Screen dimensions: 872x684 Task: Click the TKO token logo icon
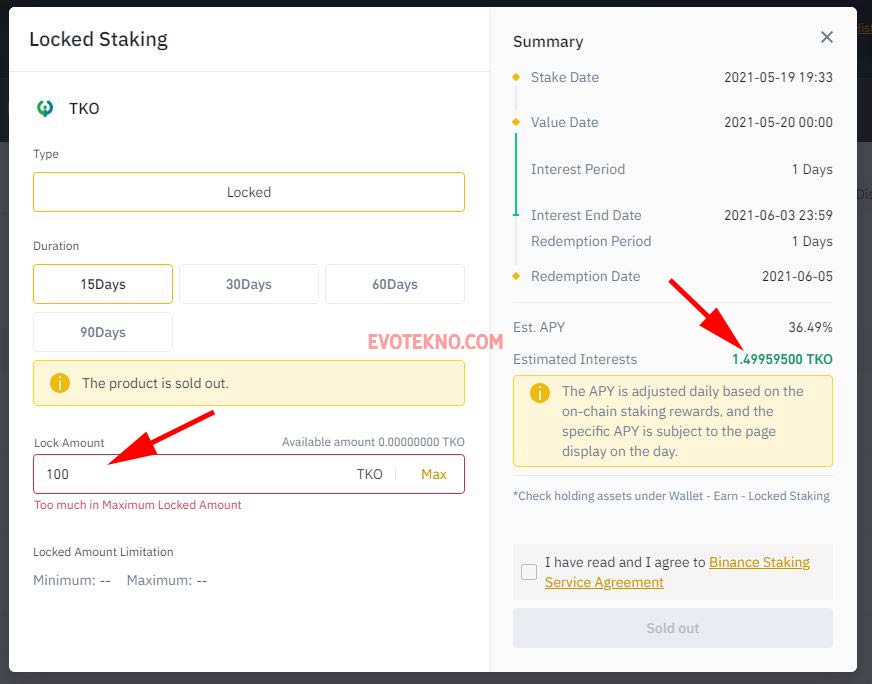pyautogui.click(x=45, y=108)
